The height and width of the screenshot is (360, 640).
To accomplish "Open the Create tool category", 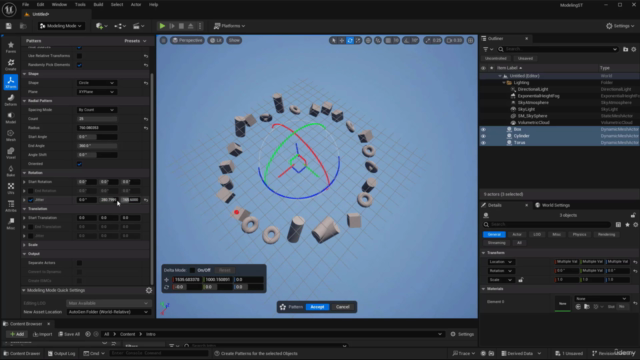I will tap(11, 64).
